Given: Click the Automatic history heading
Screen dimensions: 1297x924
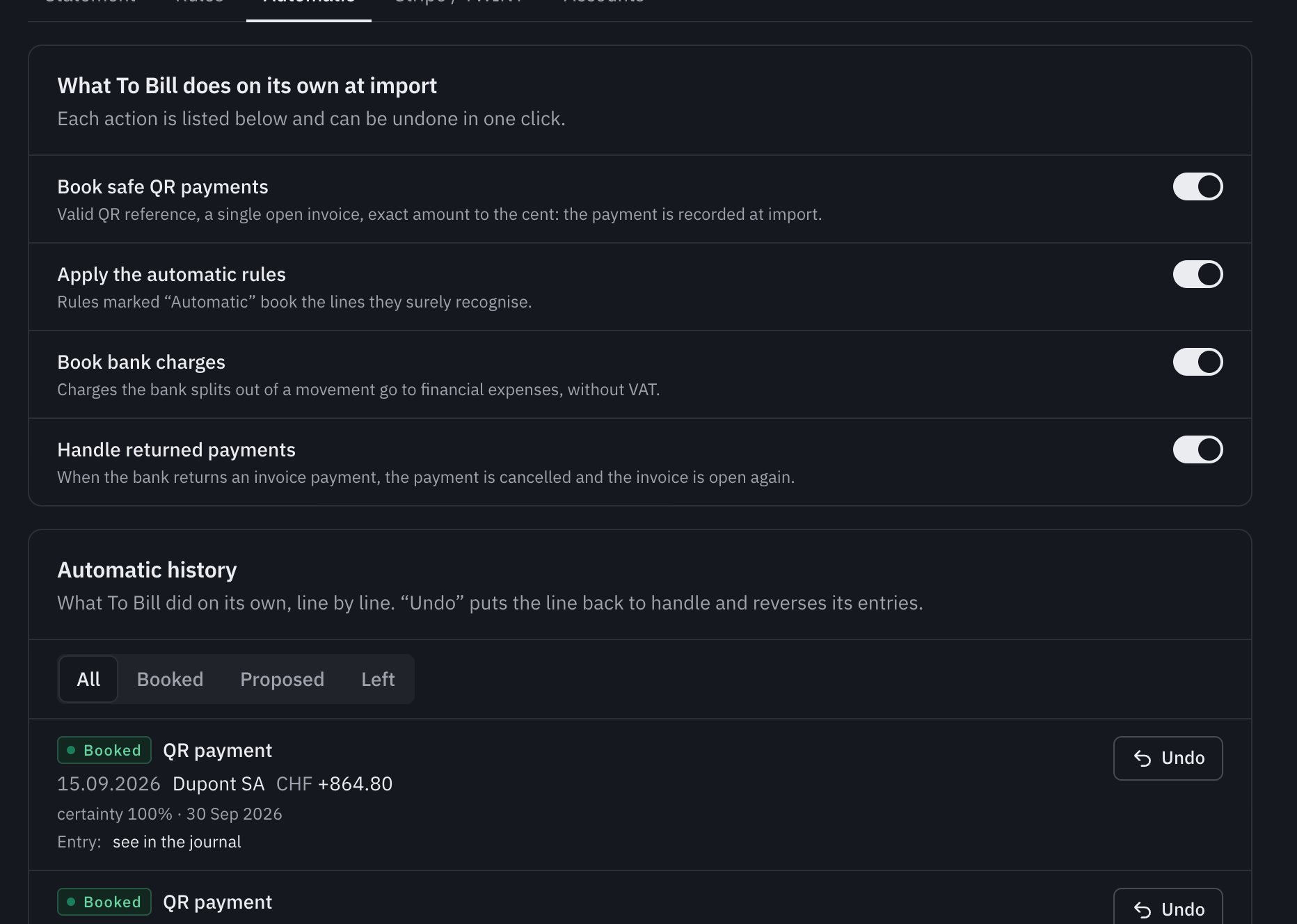Looking at the screenshot, I should point(147,570).
